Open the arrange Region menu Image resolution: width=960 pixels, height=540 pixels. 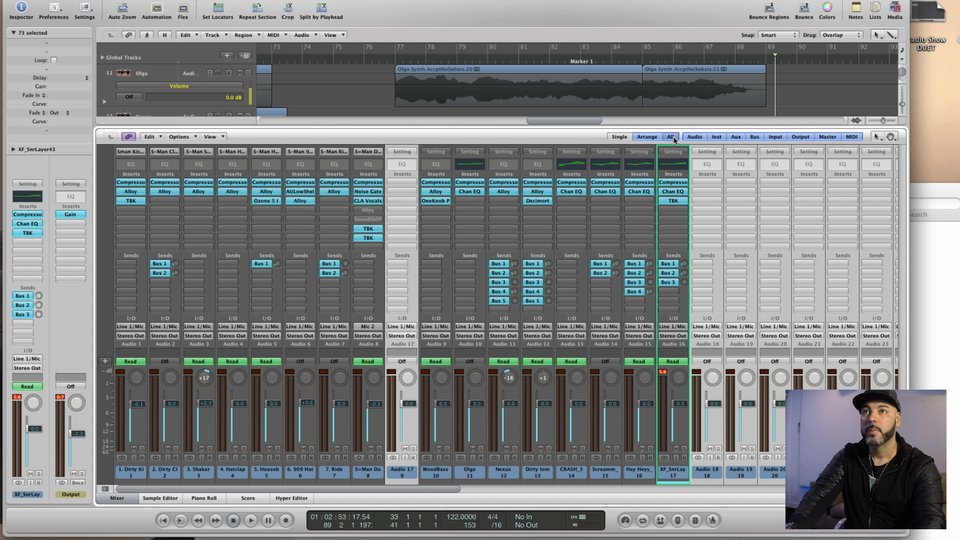(x=246, y=35)
